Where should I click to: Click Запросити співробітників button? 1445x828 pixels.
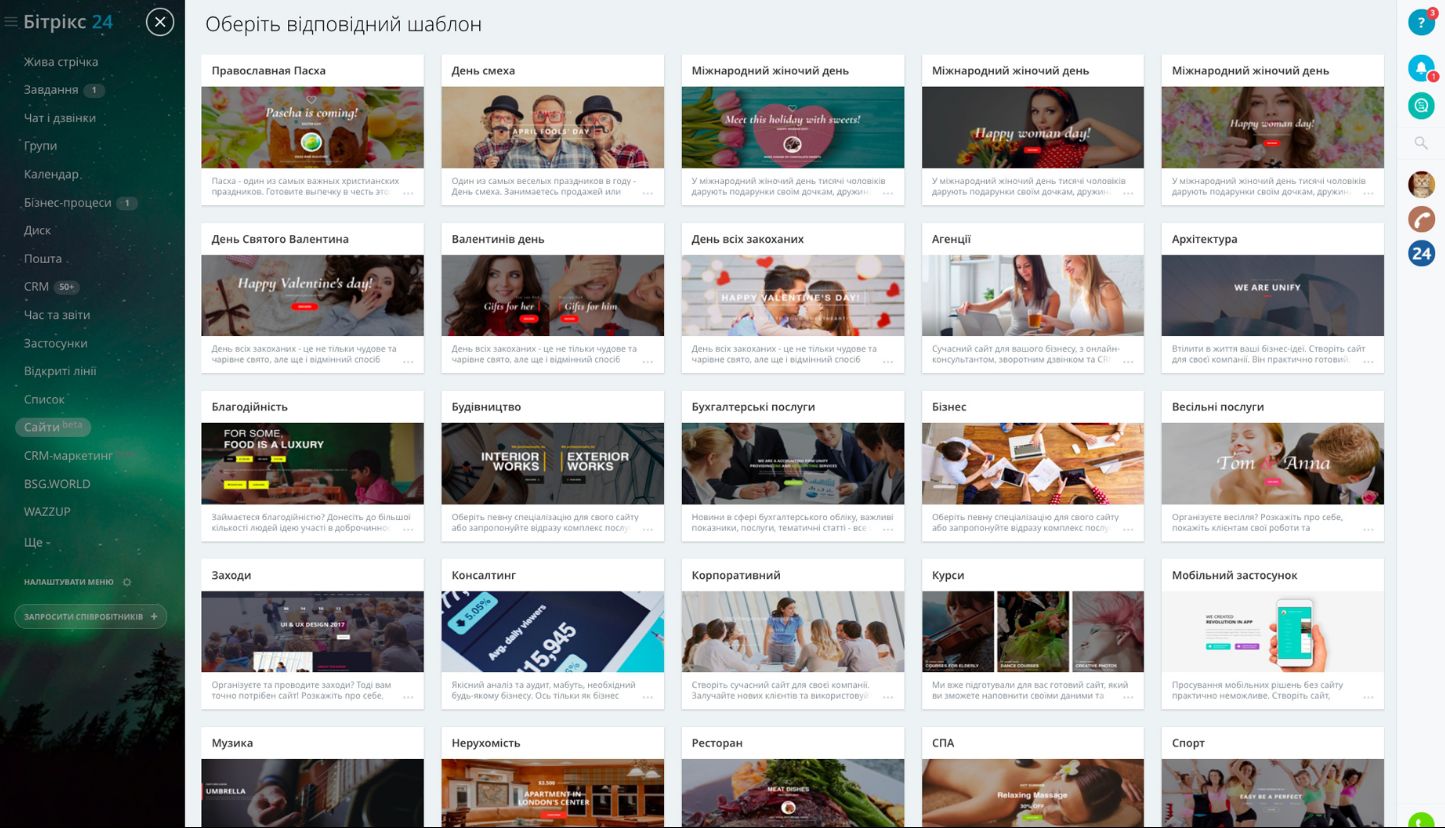point(90,617)
